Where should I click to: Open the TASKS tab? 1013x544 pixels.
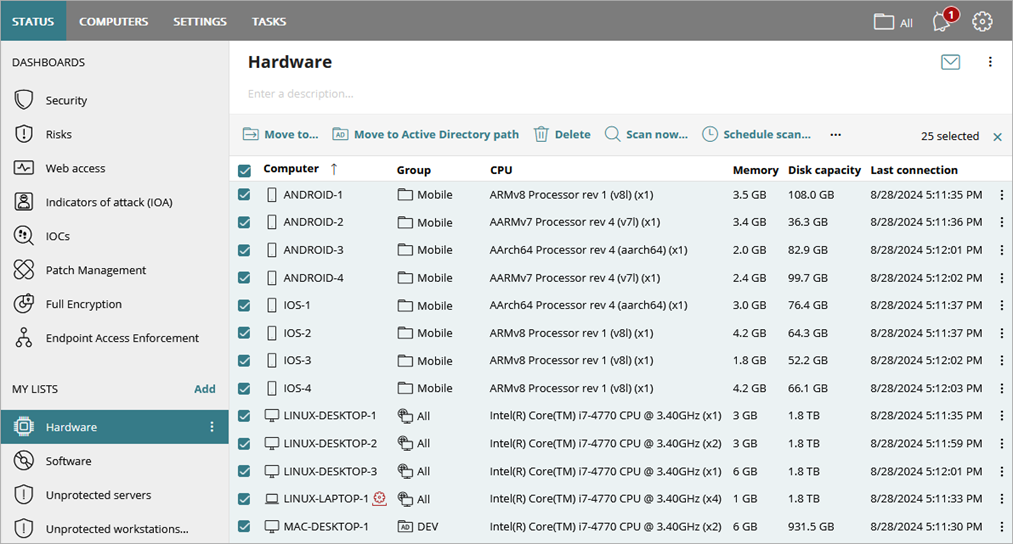coord(269,21)
